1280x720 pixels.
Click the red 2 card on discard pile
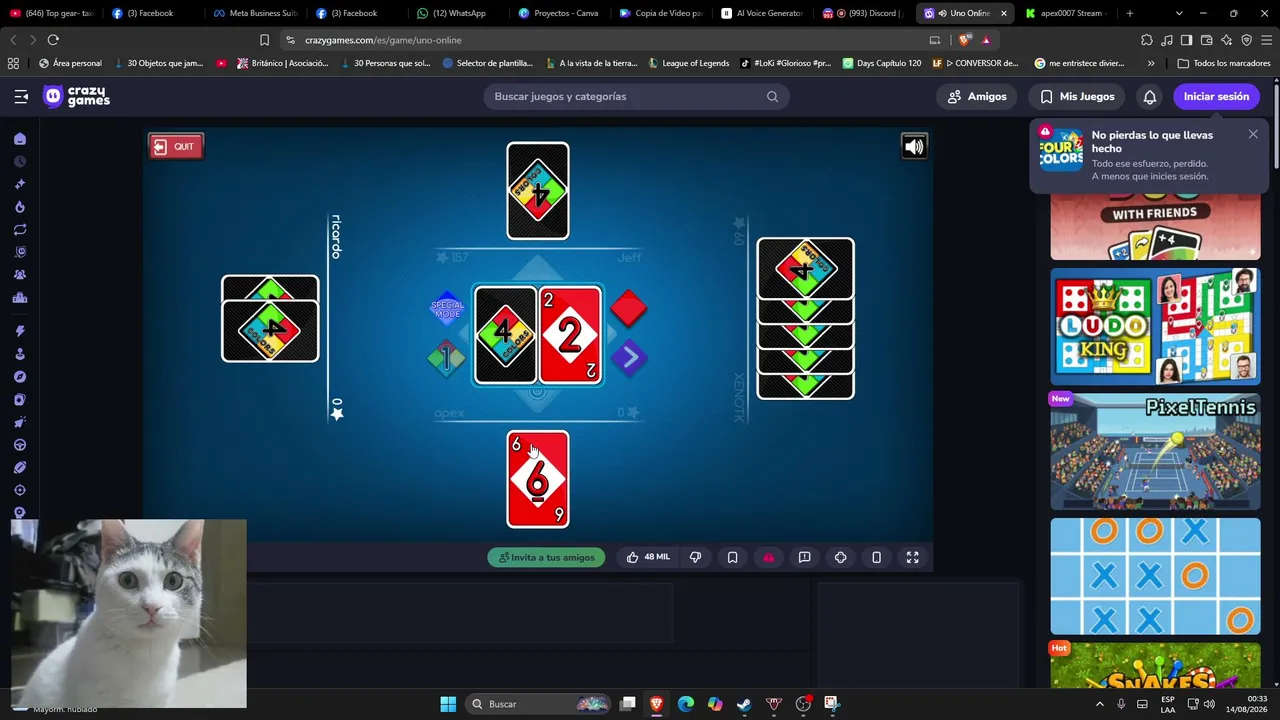tap(570, 335)
